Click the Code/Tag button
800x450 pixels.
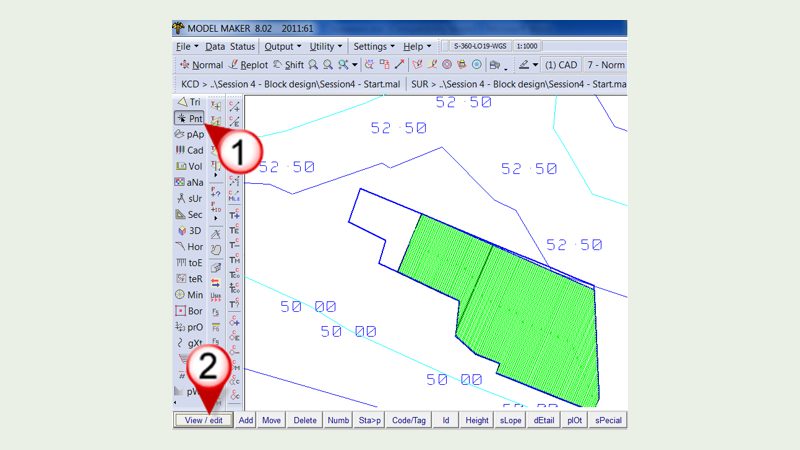click(x=408, y=420)
